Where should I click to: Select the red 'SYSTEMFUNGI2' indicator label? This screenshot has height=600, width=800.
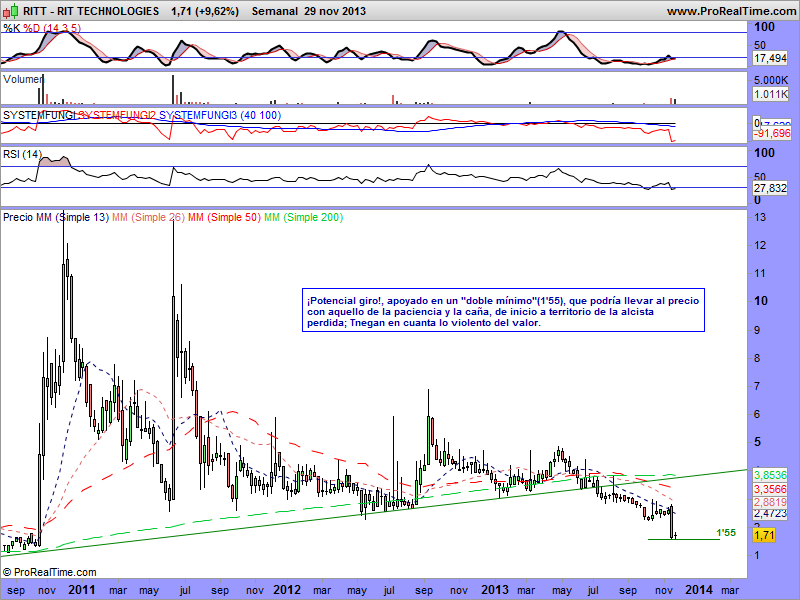click(x=118, y=115)
